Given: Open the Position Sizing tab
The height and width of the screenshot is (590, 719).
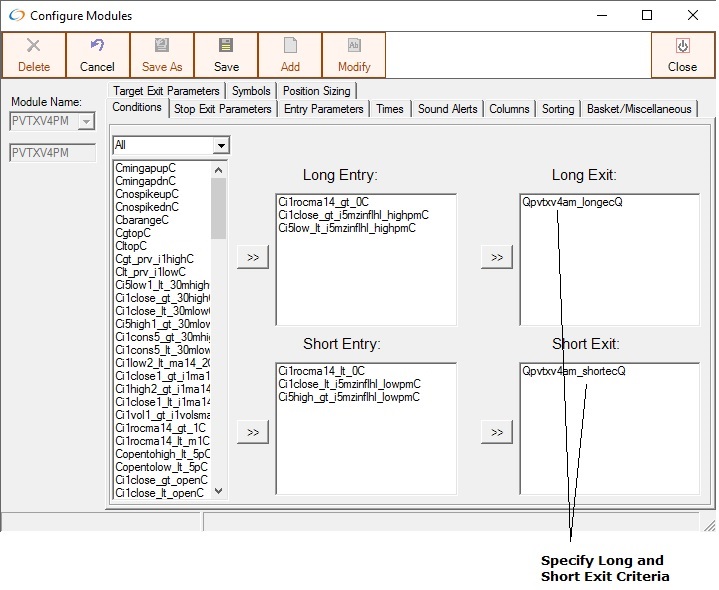Looking at the screenshot, I should (x=316, y=91).
